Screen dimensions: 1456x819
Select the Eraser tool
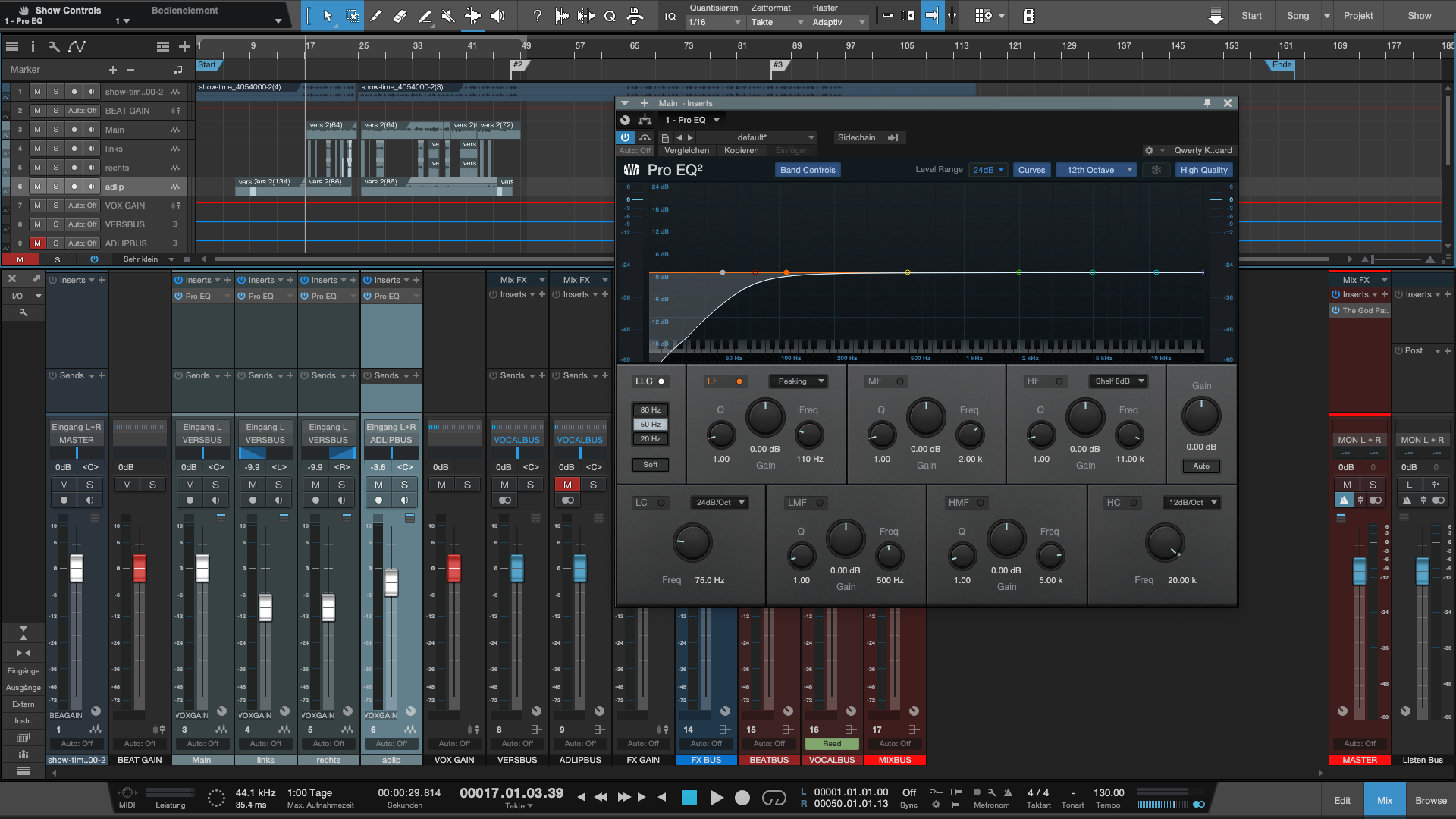tap(400, 16)
